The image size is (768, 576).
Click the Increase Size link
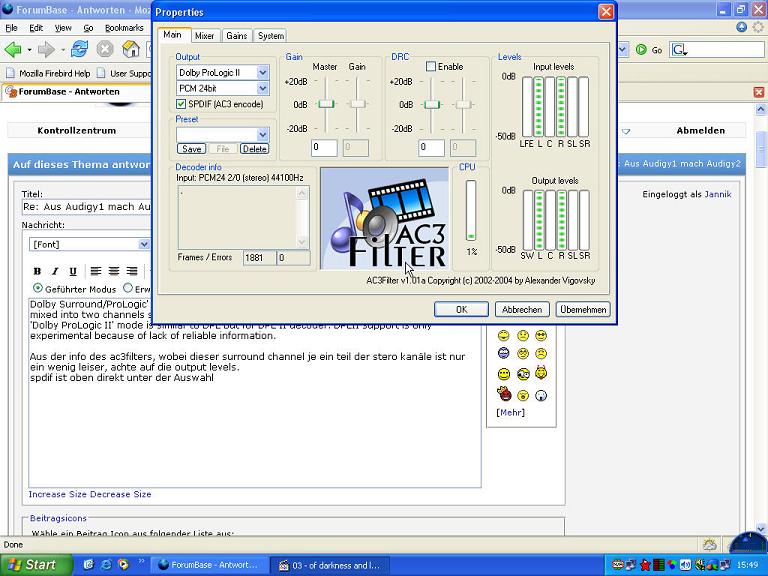pyautogui.click(x=58, y=494)
